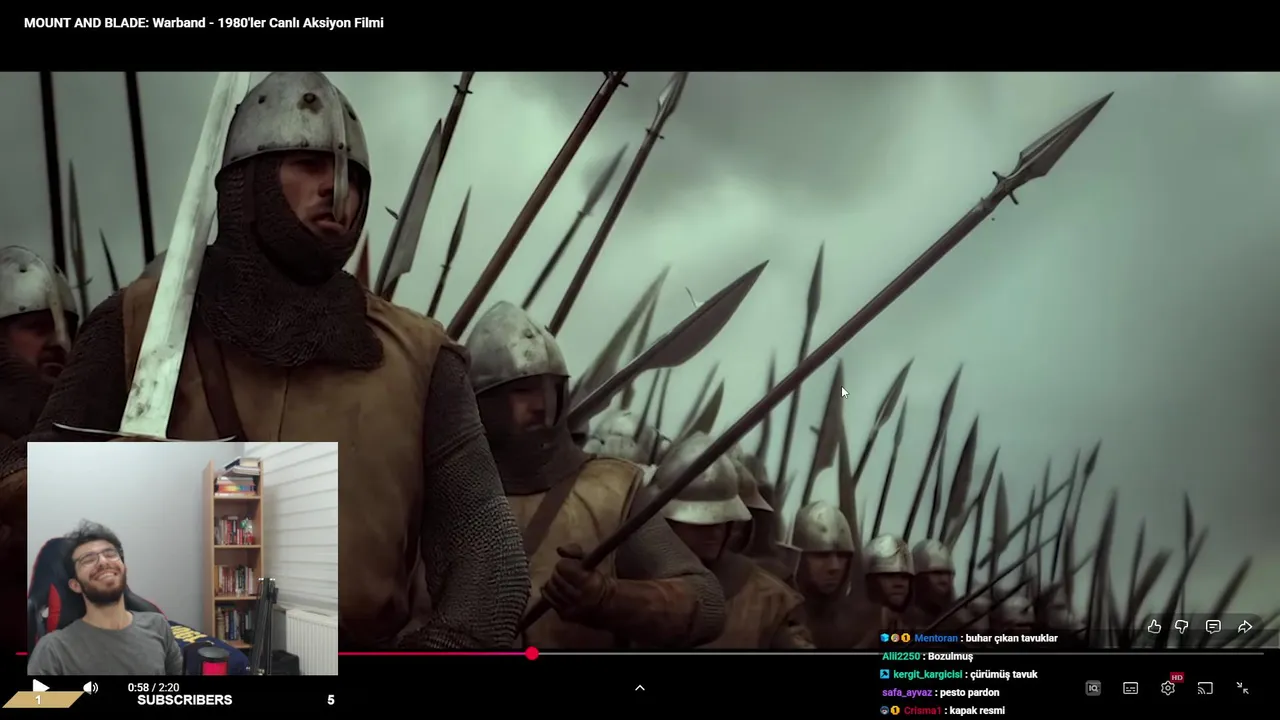Like the video using thumbs-up icon
This screenshot has width=1280, height=720.
(x=1154, y=627)
